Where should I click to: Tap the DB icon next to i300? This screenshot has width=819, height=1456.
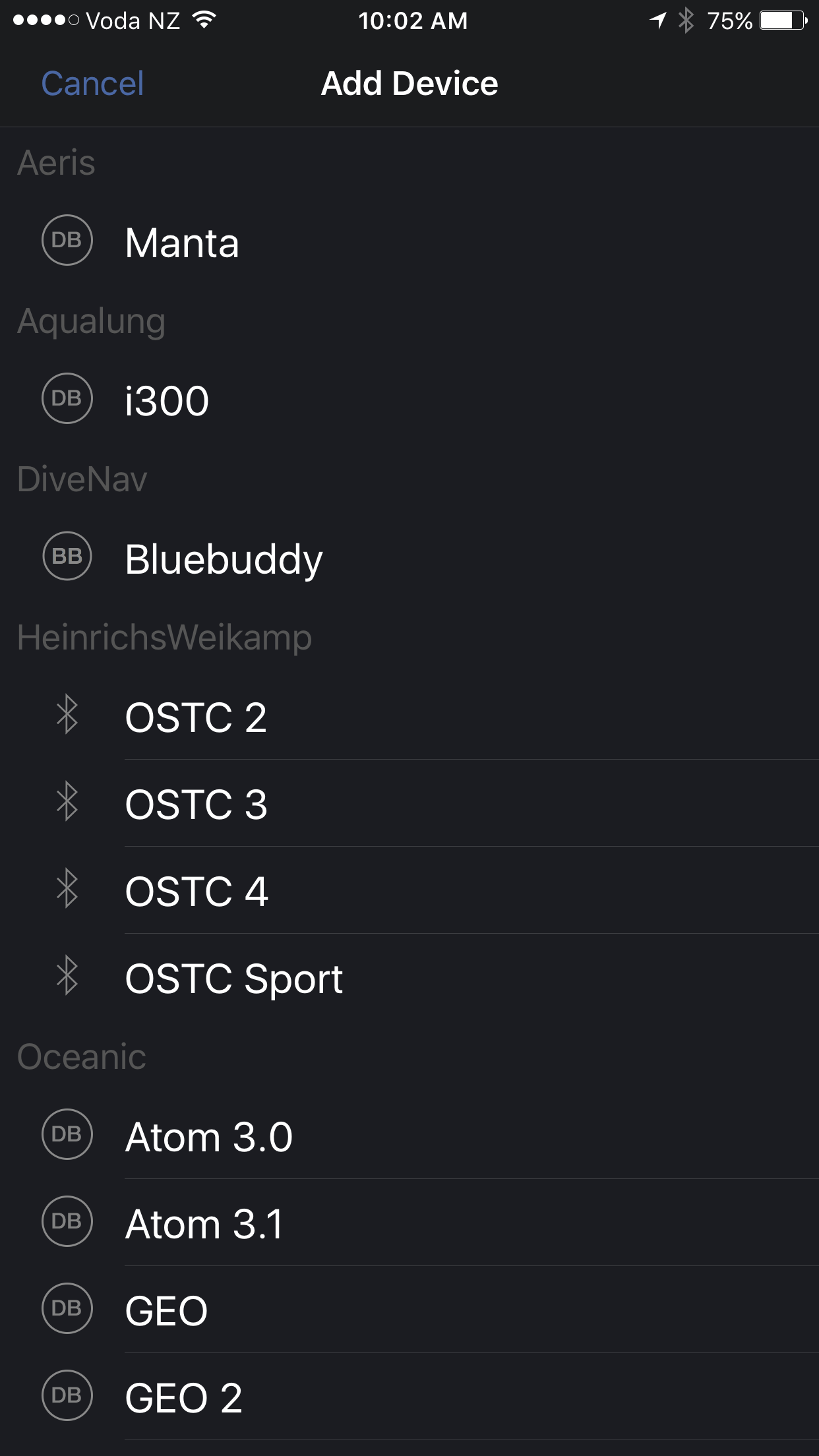pyautogui.click(x=67, y=399)
